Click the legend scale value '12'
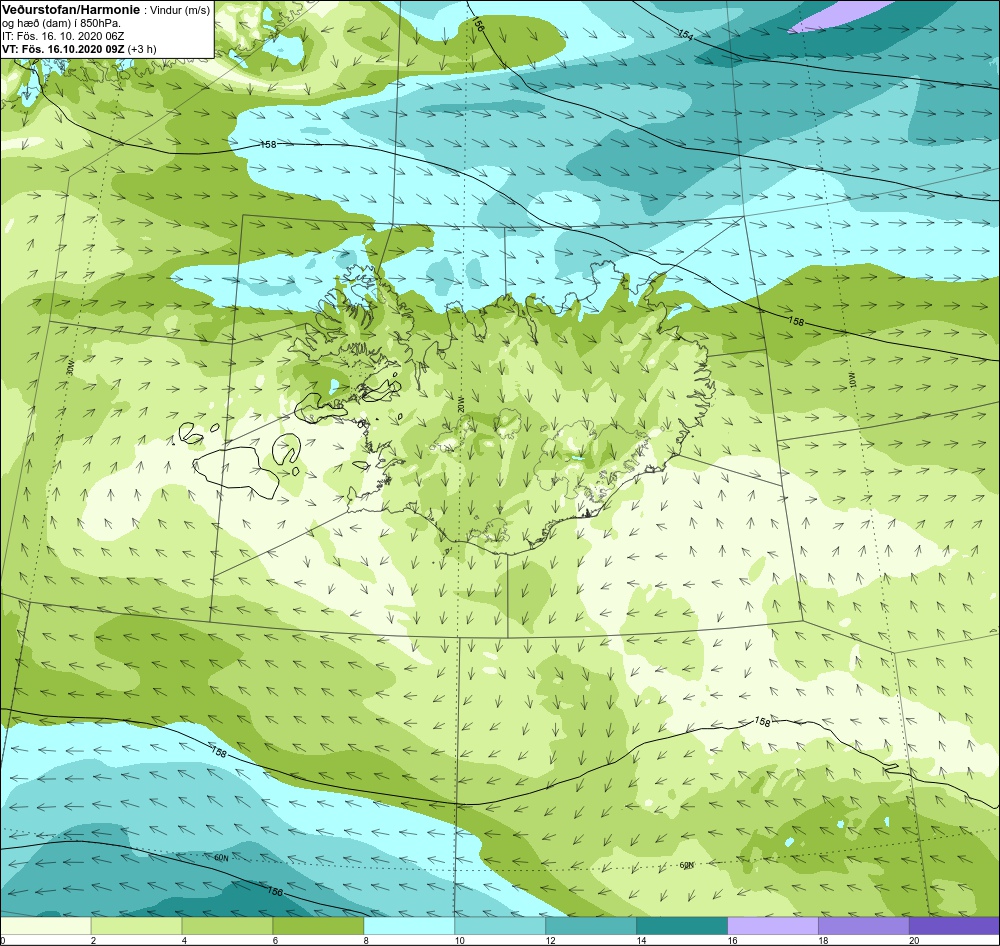The image size is (1000, 946). tap(550, 940)
